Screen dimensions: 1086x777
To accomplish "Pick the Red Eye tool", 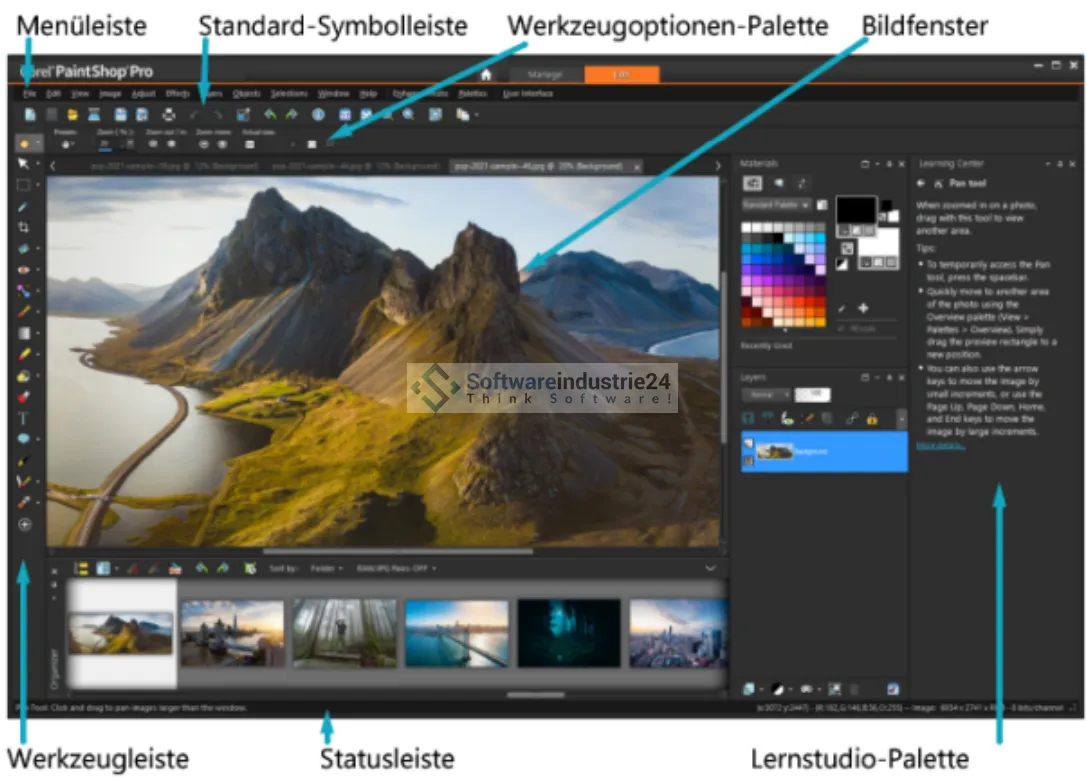I will (x=24, y=269).
